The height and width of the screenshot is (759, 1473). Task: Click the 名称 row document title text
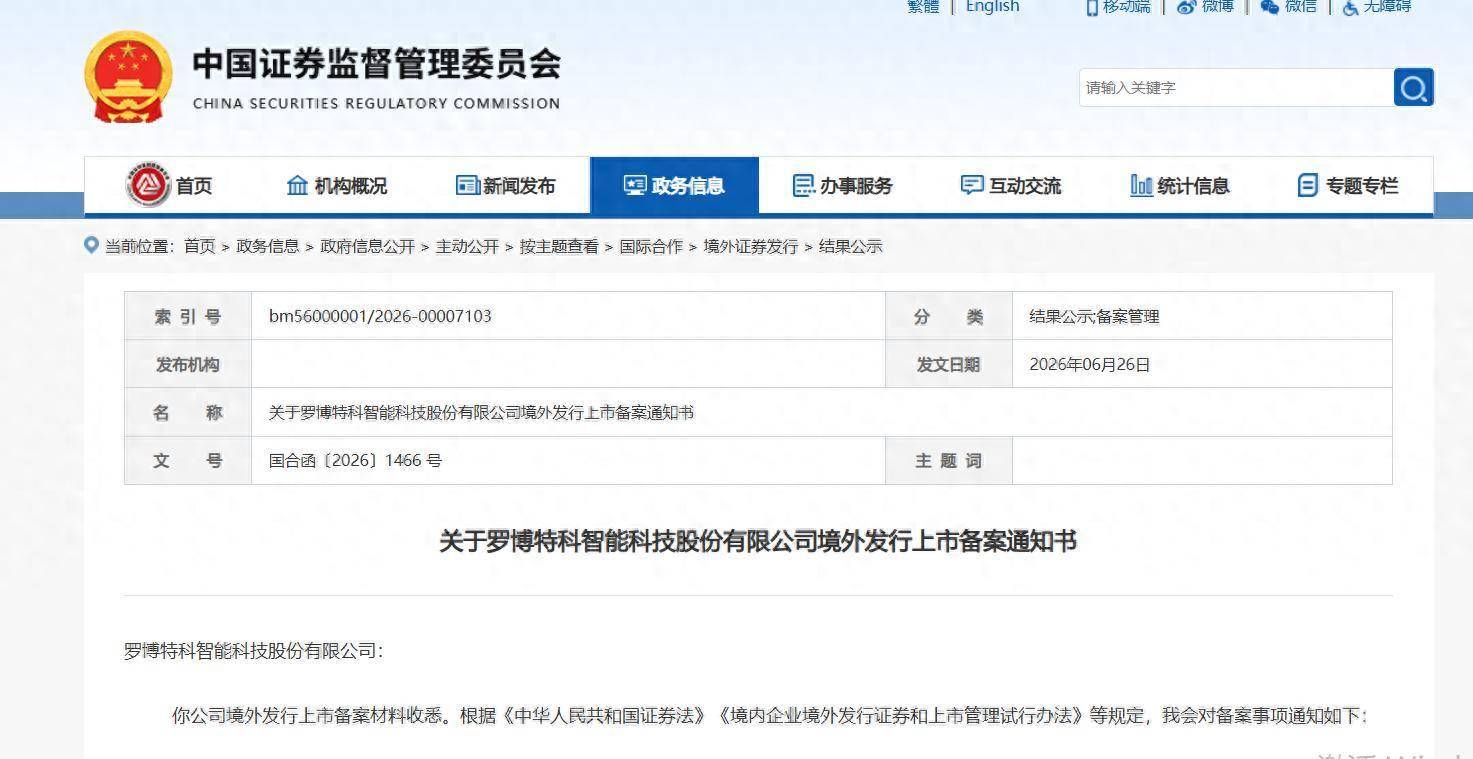pyautogui.click(x=481, y=412)
